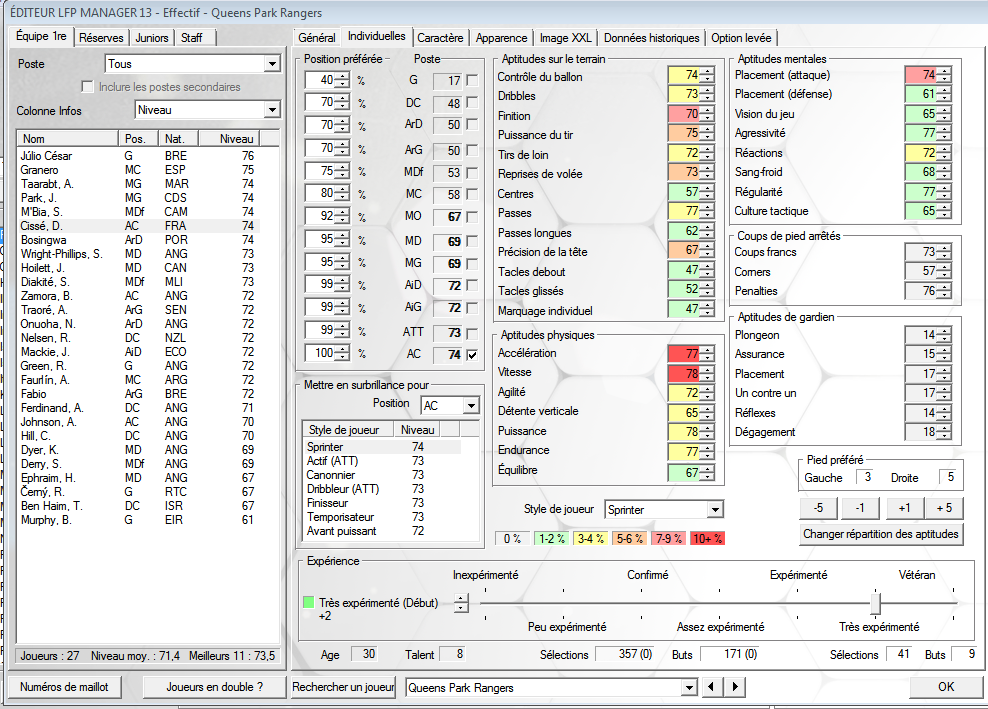Select the Finisseur player style row
This screenshot has height=709, width=988.
382,503
